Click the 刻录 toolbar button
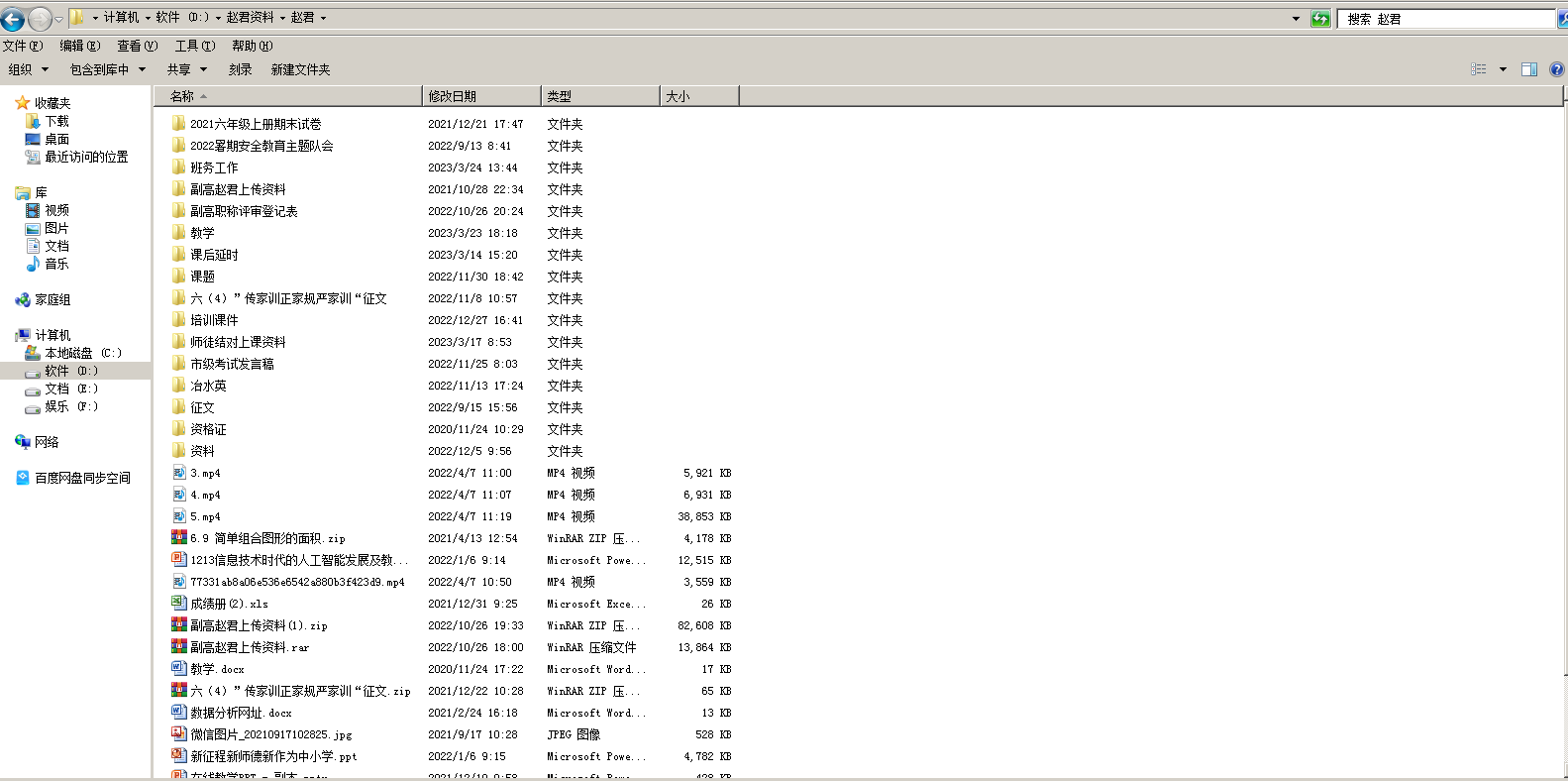The height and width of the screenshot is (781, 1568). pyautogui.click(x=240, y=69)
